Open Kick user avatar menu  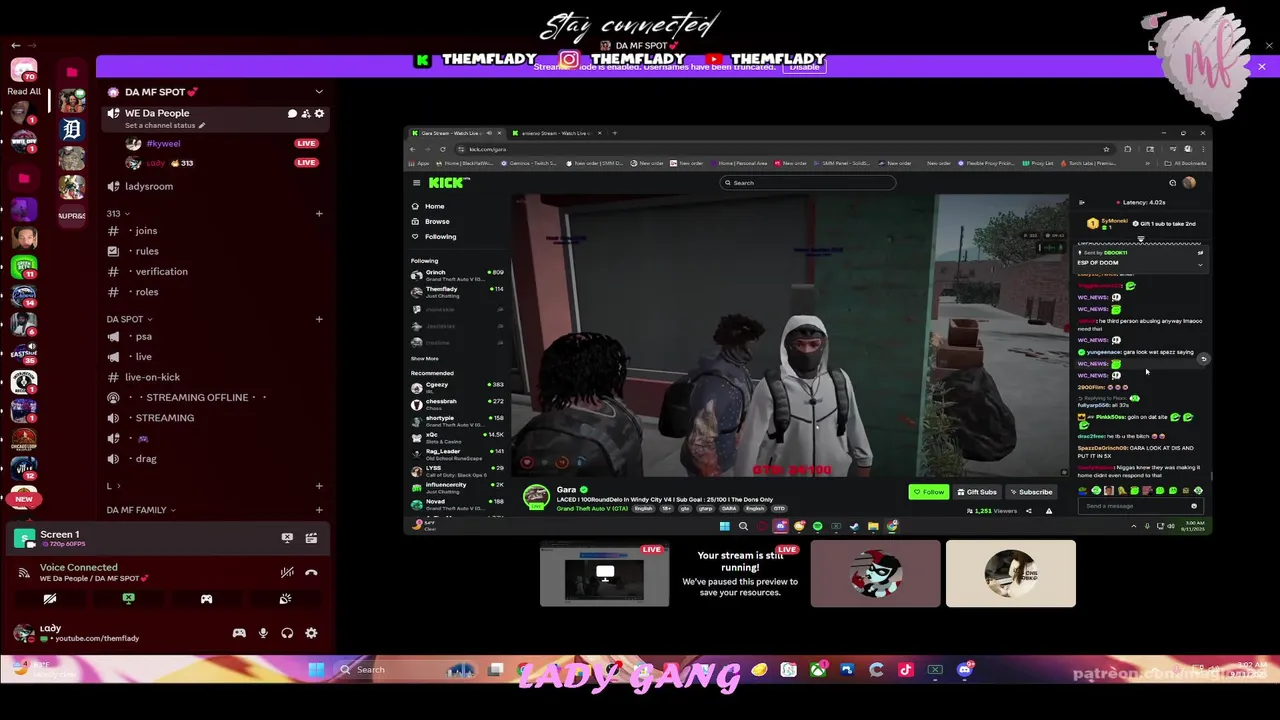pyautogui.click(x=1189, y=183)
